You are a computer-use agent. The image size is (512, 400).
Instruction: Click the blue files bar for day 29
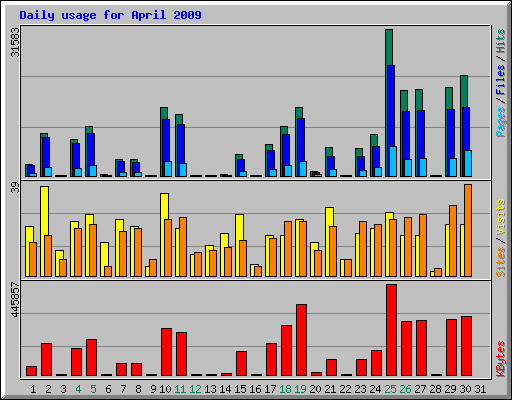click(451, 134)
